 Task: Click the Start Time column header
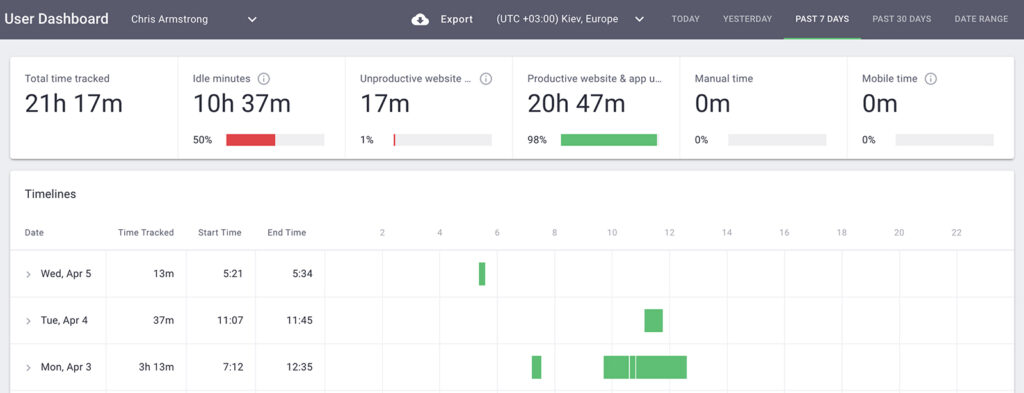220,232
